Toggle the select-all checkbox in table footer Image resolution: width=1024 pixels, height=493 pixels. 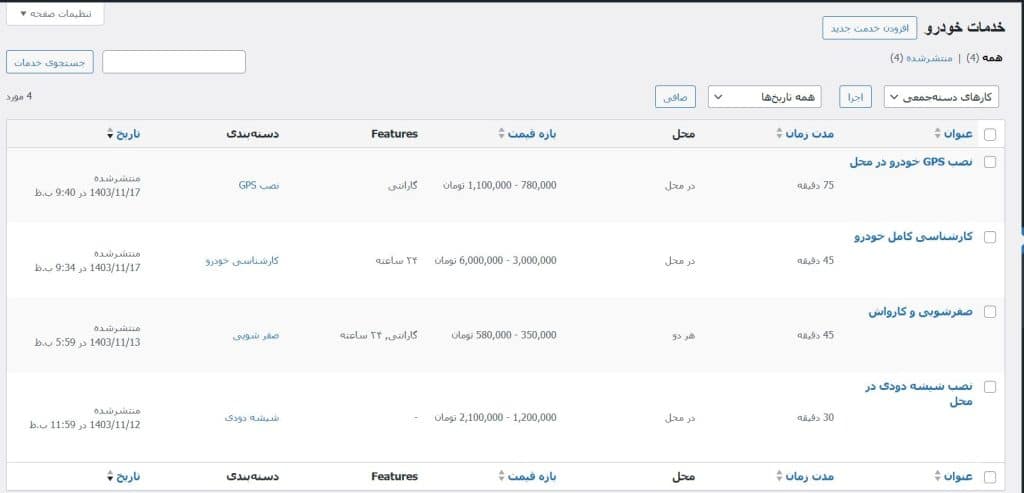pyautogui.click(x=990, y=477)
